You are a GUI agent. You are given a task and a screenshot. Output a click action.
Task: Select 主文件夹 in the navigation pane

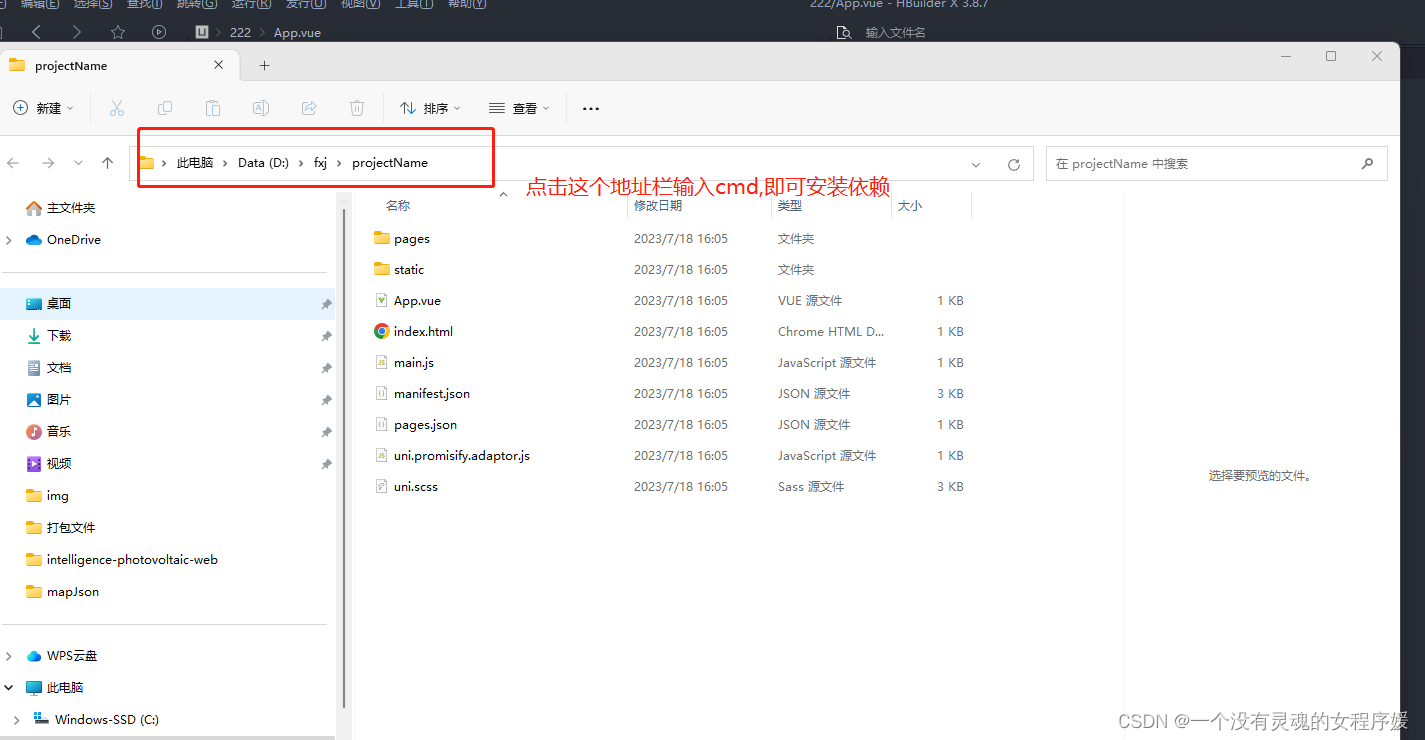(70, 208)
